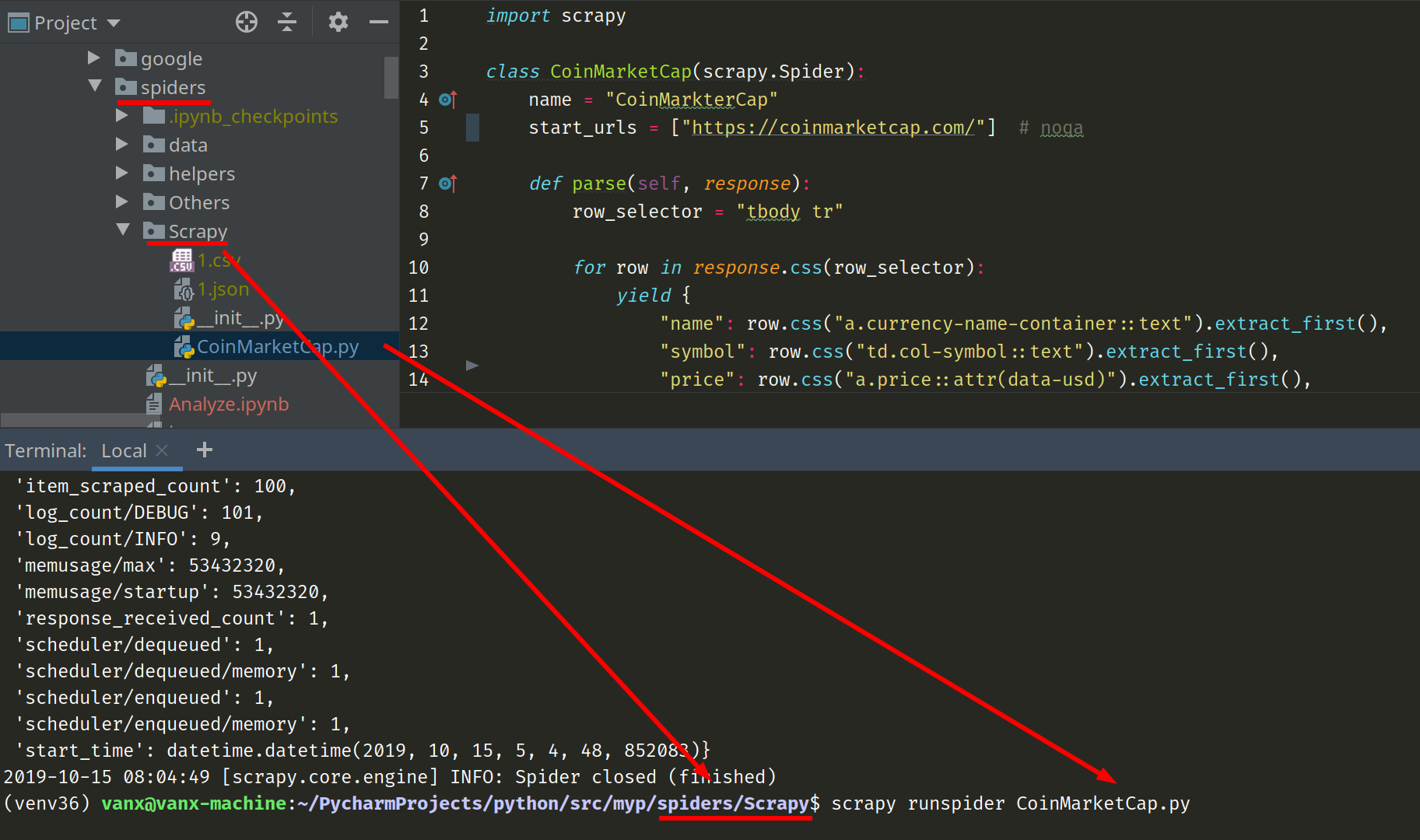This screenshot has width=1420, height=840.
Task: Click the override gutter icon on line 4
Action: tap(447, 99)
